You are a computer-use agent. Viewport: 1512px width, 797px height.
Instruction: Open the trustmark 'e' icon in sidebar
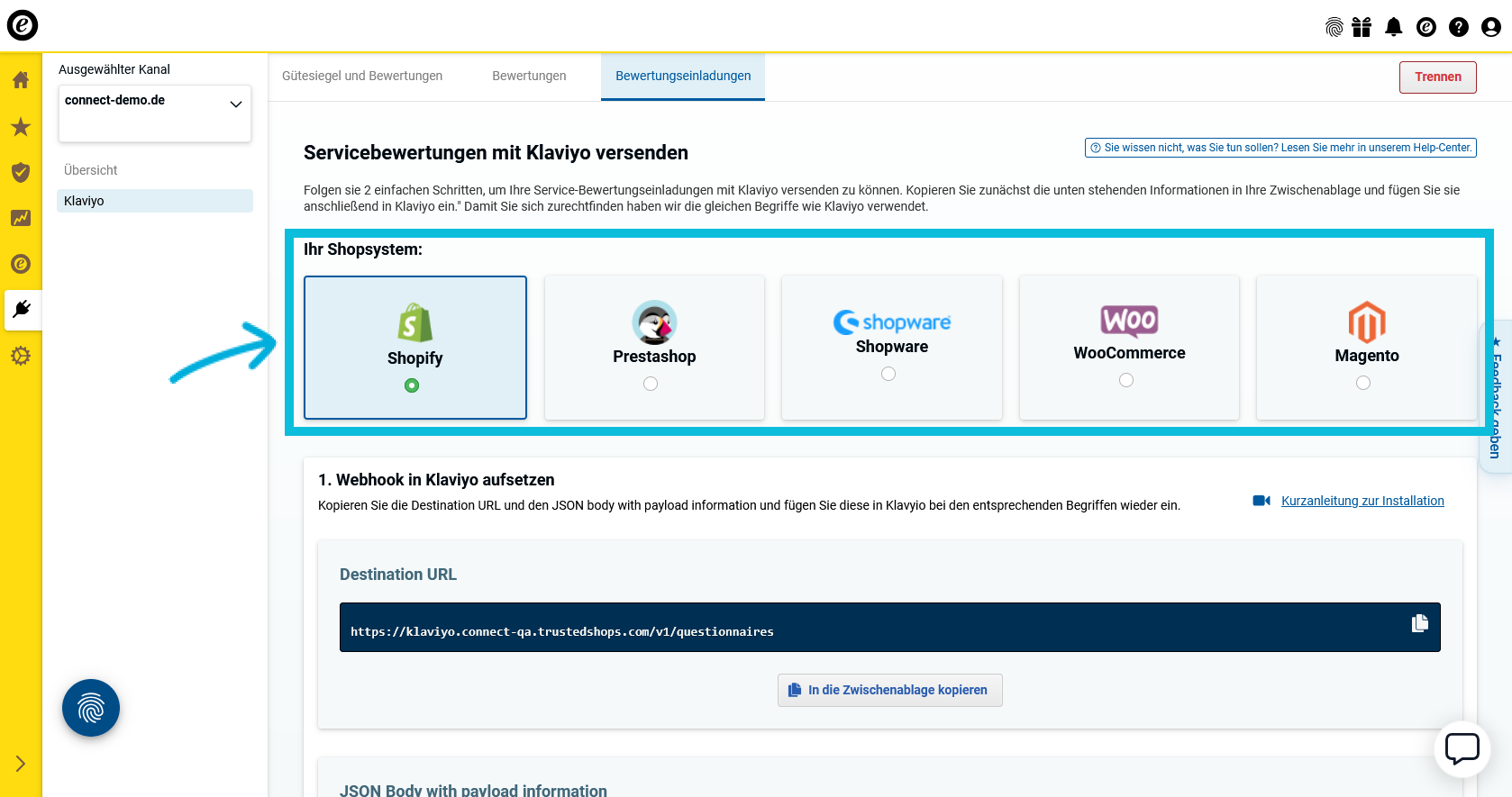coord(21,264)
